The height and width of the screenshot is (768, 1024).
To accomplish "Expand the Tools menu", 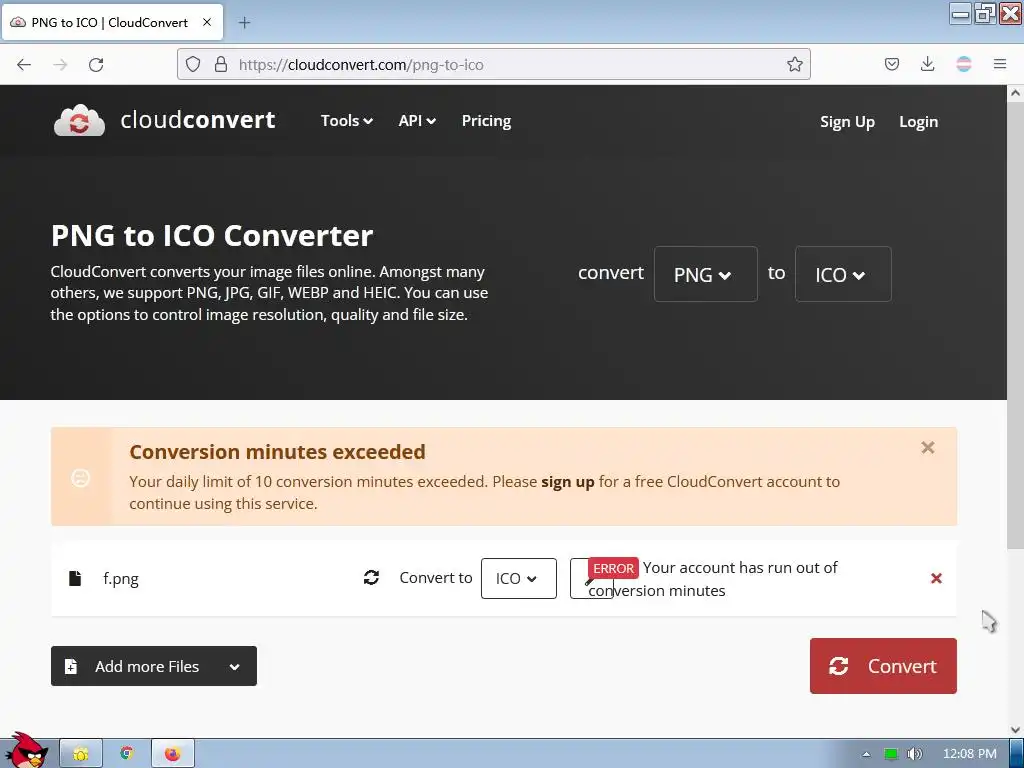I will point(347,121).
